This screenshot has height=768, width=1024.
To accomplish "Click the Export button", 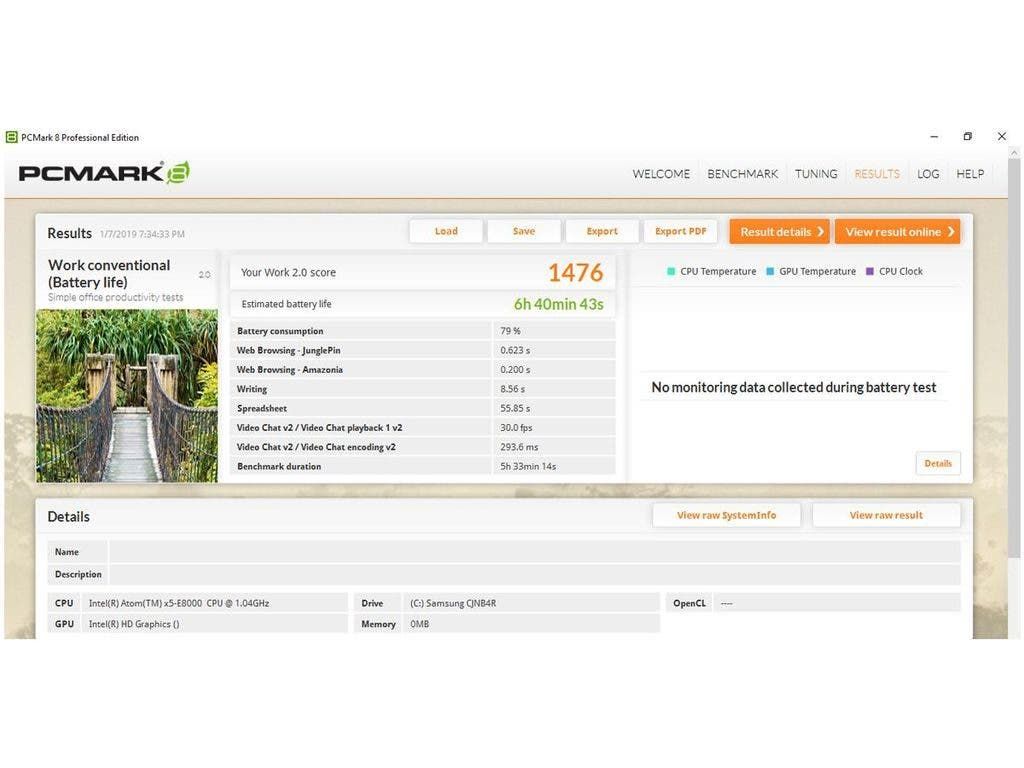I will tap(601, 231).
